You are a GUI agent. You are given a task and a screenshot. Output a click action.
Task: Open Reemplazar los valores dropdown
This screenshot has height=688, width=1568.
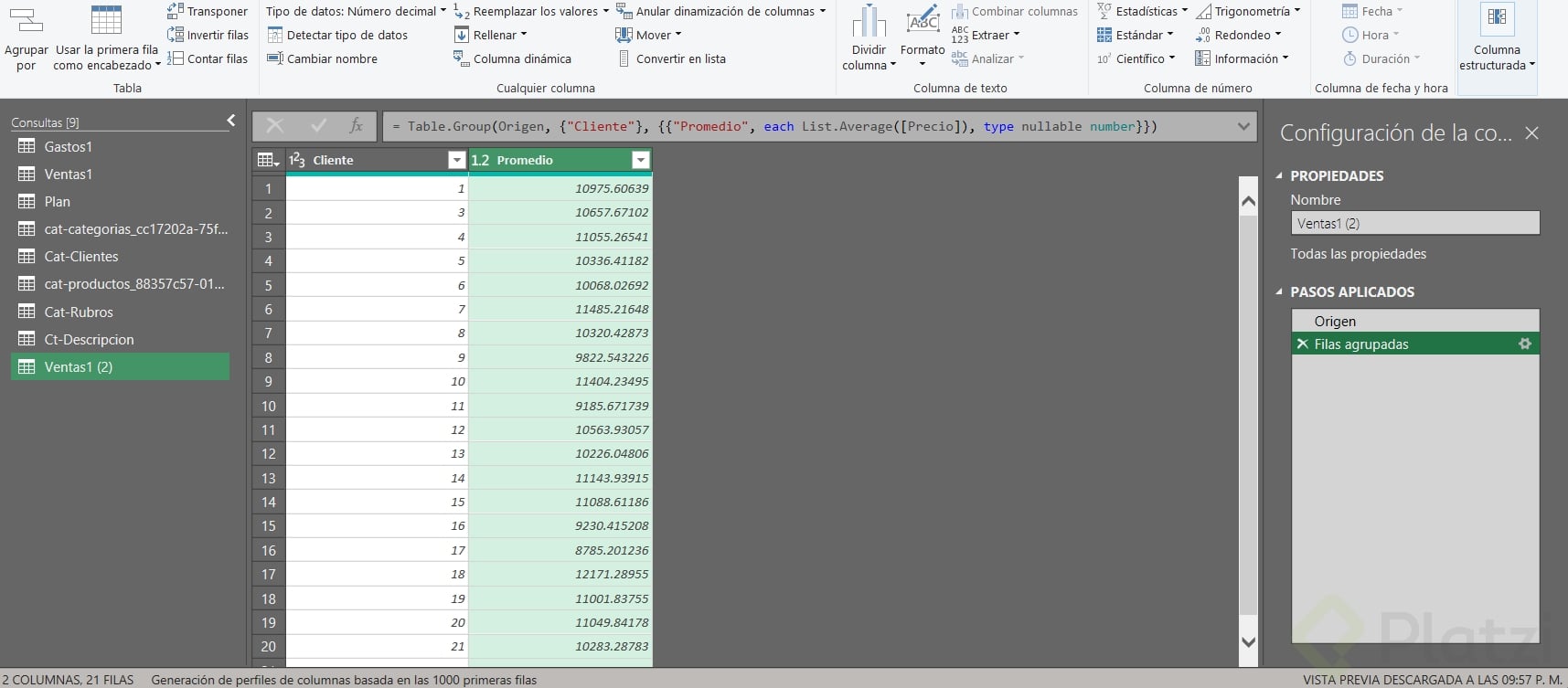[531, 11]
